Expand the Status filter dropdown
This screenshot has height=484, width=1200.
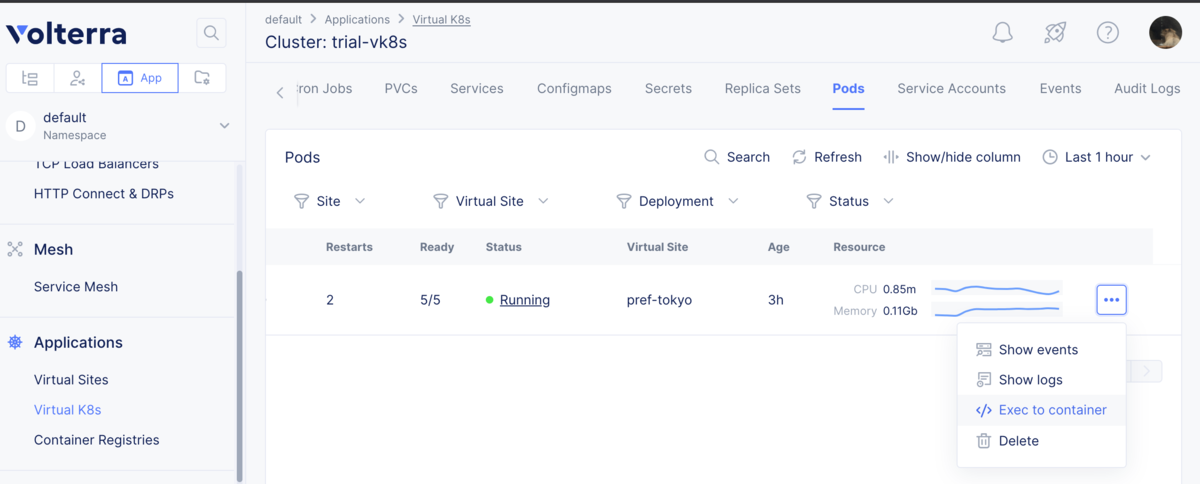[888, 201]
